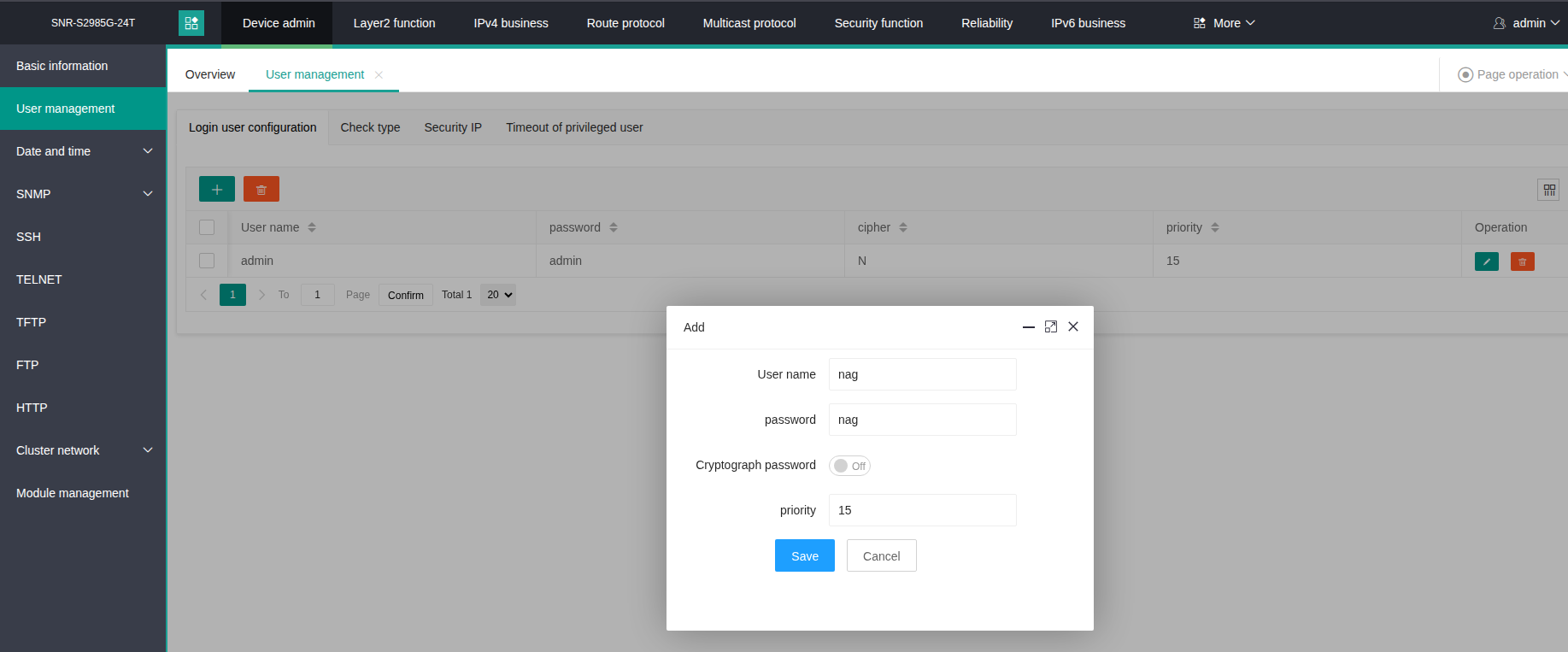
Task: Click the green module grid icon beside device name
Action: [191, 23]
